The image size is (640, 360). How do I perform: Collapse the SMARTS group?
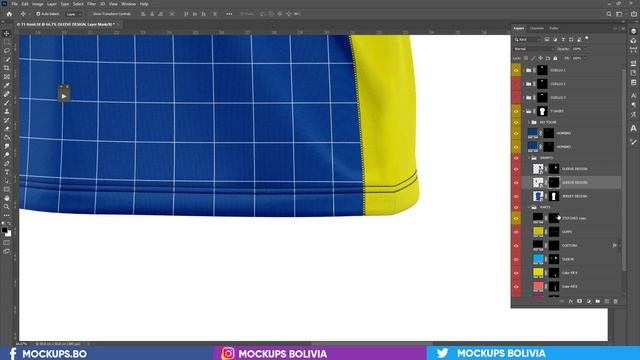(x=529, y=158)
